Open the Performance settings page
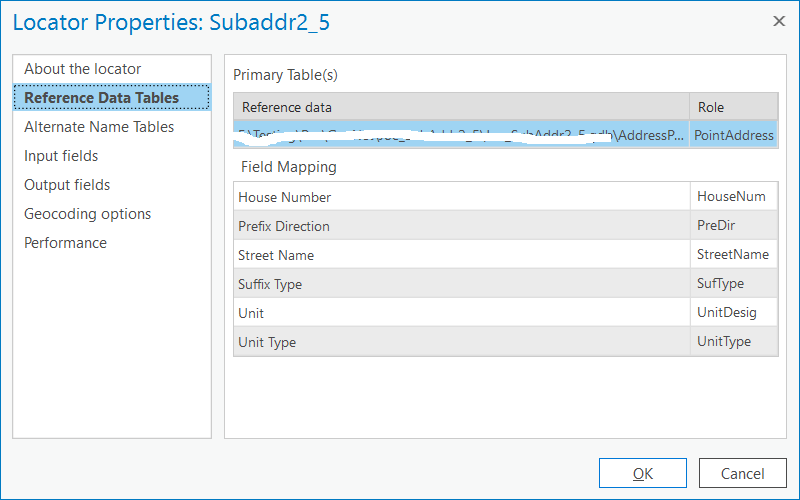The image size is (800, 500). 65,243
